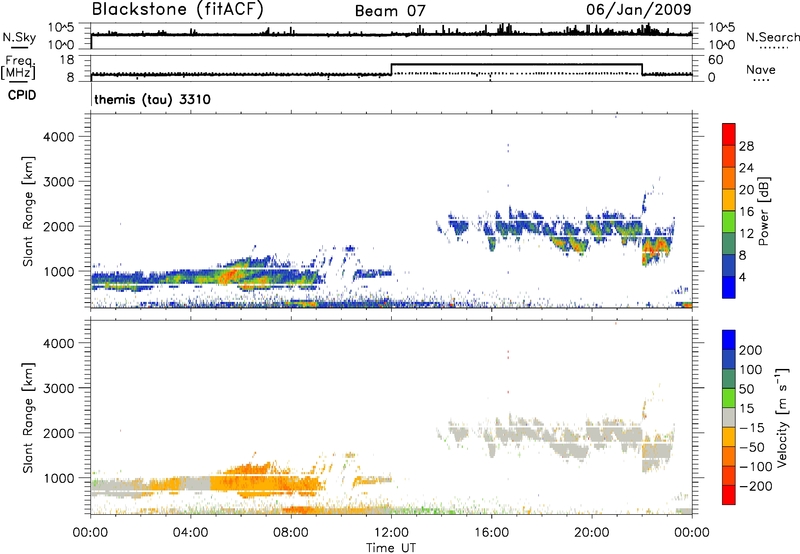This screenshot has width=800, height=554.
Task: Click the strong orange backscatter near 05:30 in power panel
Action: tap(231, 275)
